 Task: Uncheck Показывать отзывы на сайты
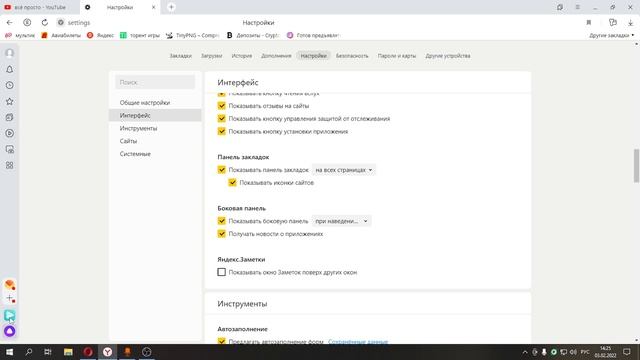pyautogui.click(x=222, y=106)
